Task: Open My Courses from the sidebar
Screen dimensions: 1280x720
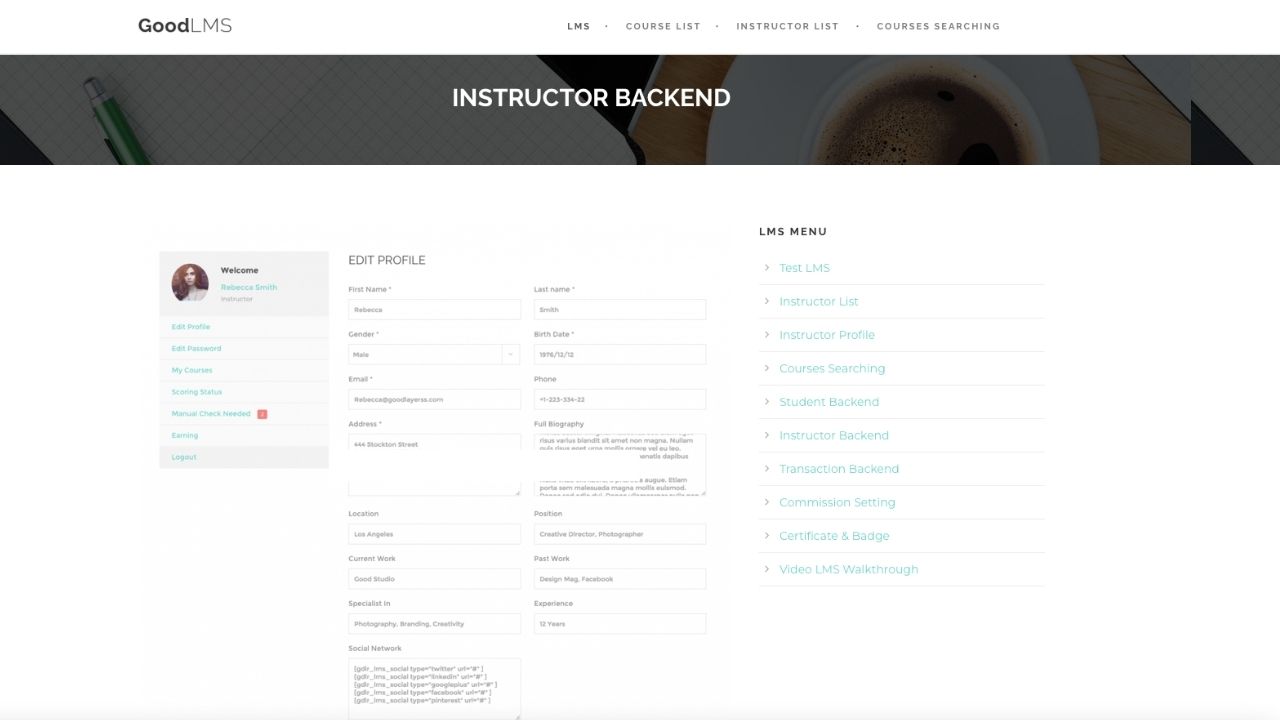Action: pyautogui.click(x=191, y=370)
